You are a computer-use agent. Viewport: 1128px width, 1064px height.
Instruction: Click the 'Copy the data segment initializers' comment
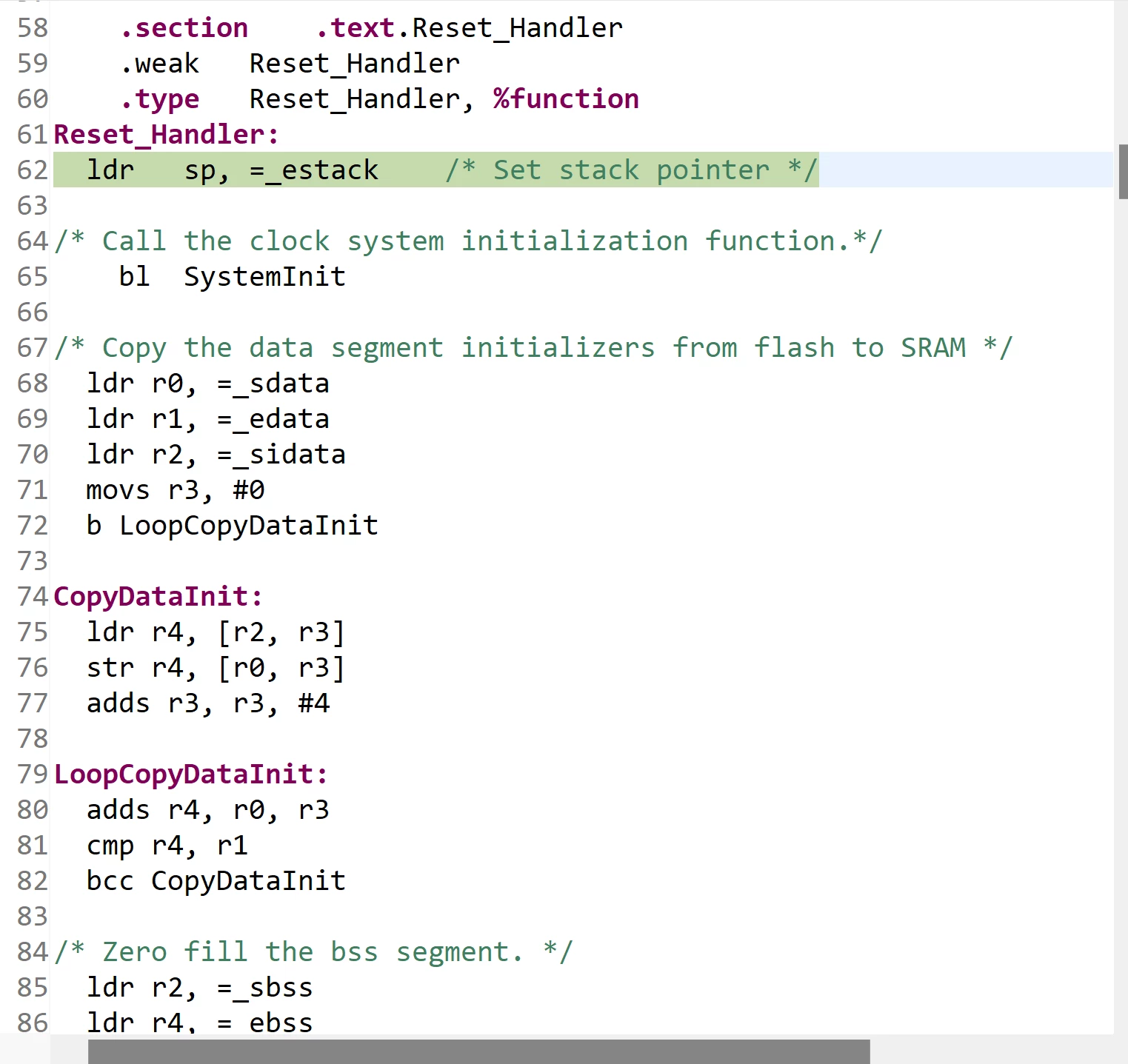tap(534, 347)
